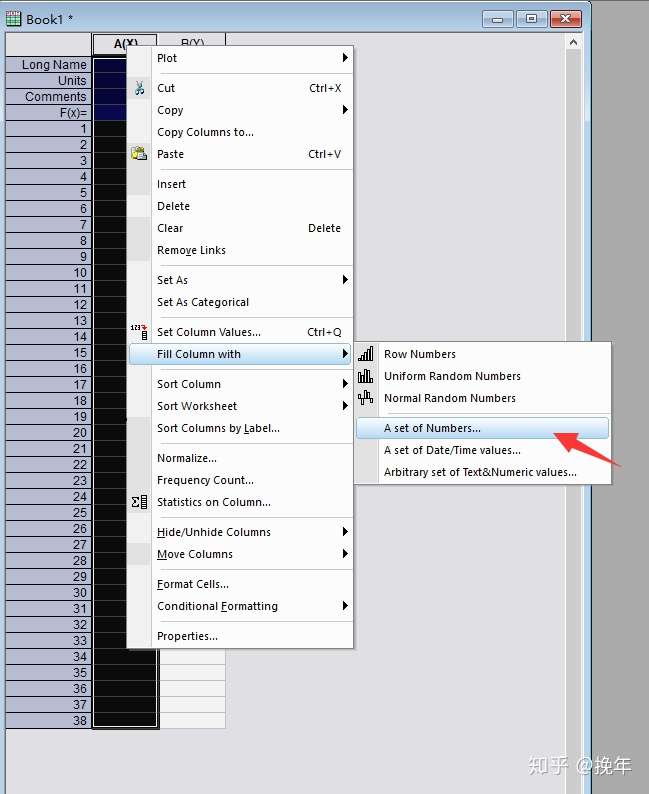Open Frequency Count... option
This screenshot has width=649, height=794.
(240, 480)
